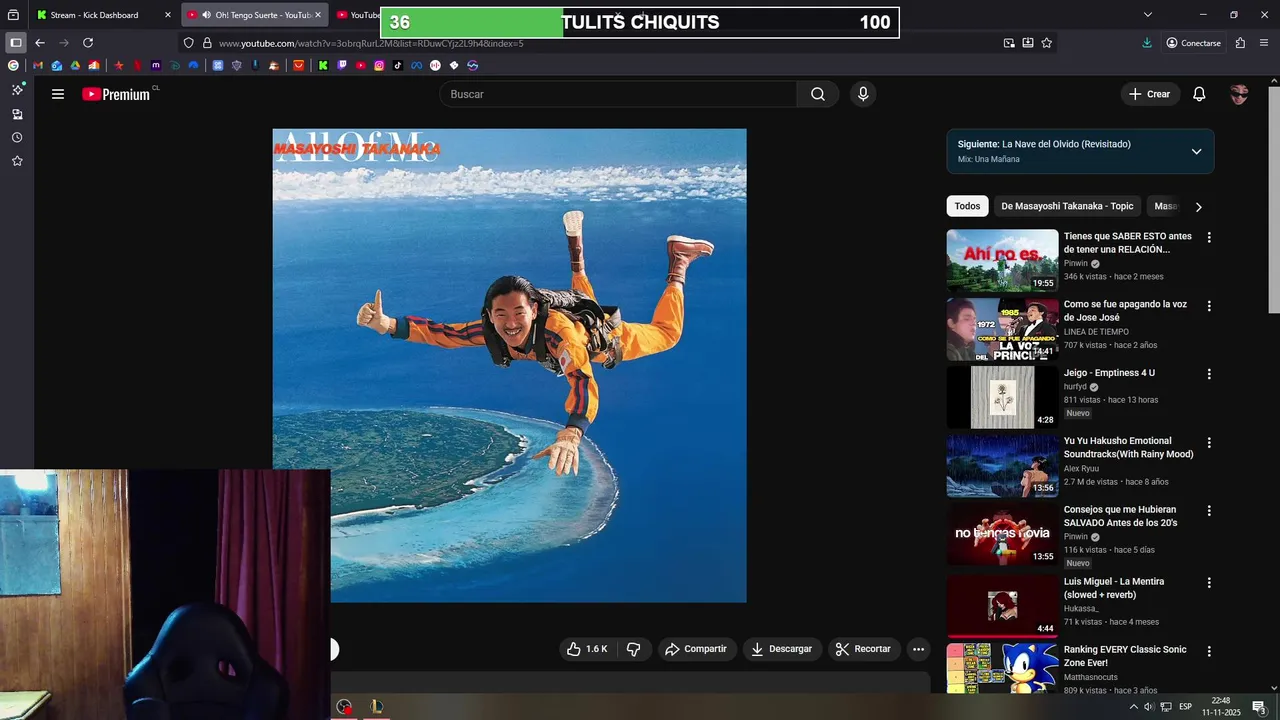
Task: Show hidden system tray icons chevron
Action: click(x=1133, y=707)
